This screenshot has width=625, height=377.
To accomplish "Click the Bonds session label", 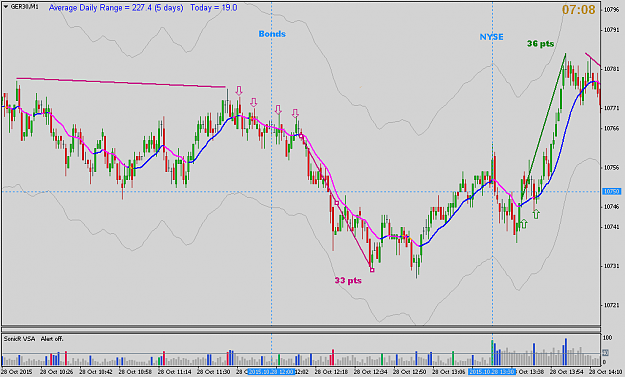I will coord(272,34).
